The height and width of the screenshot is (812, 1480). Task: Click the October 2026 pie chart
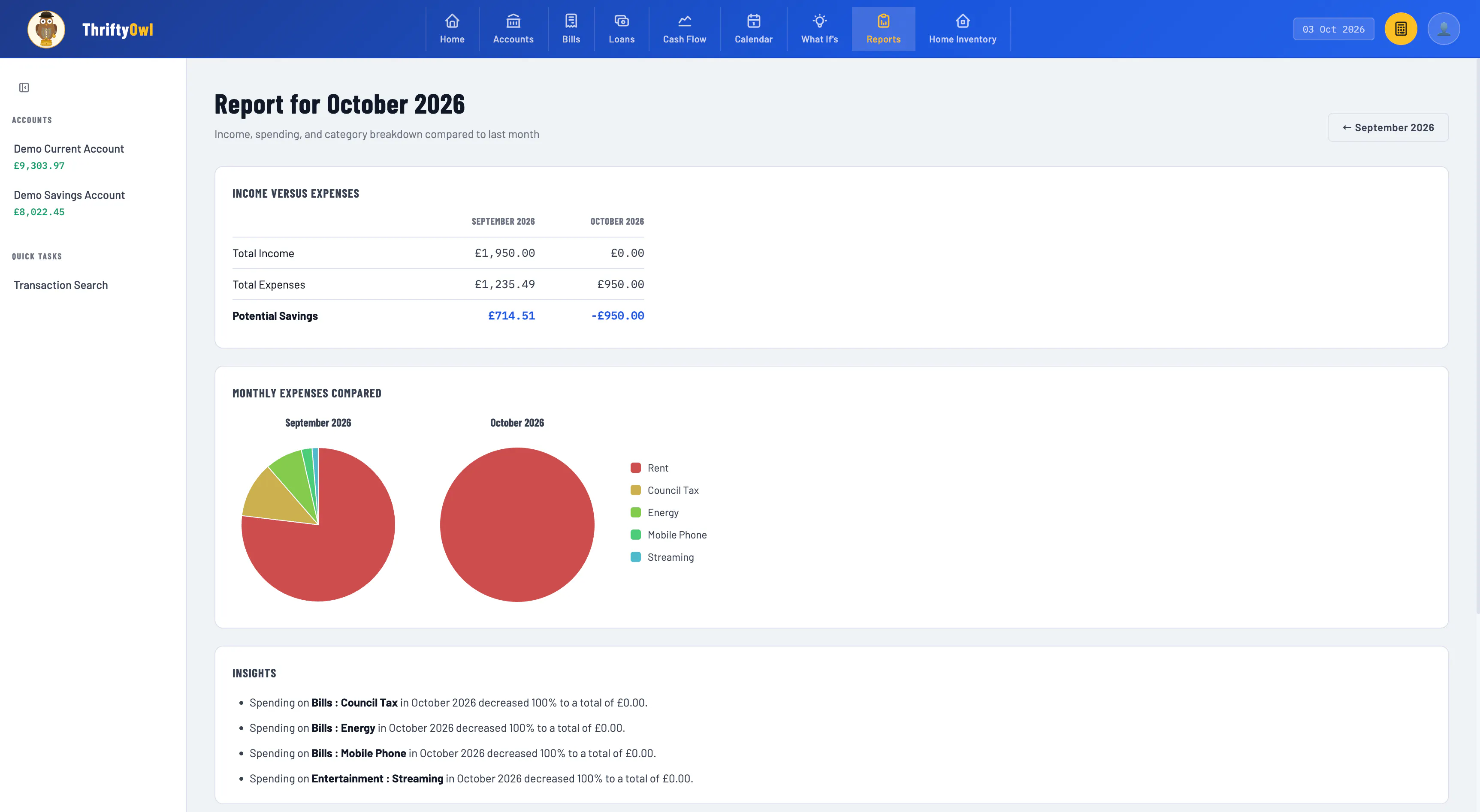point(517,525)
